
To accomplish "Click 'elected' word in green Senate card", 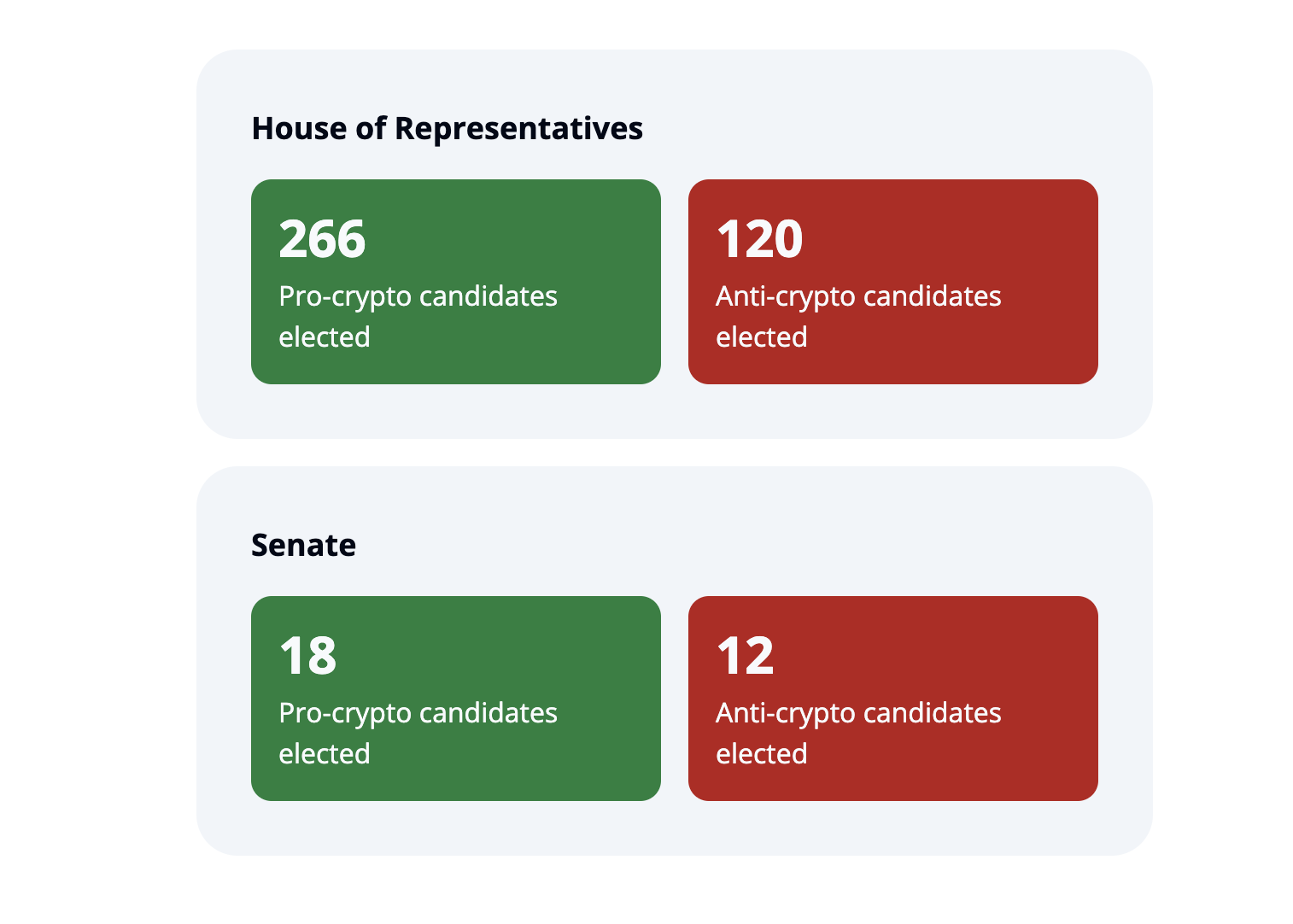I will tap(325, 753).
